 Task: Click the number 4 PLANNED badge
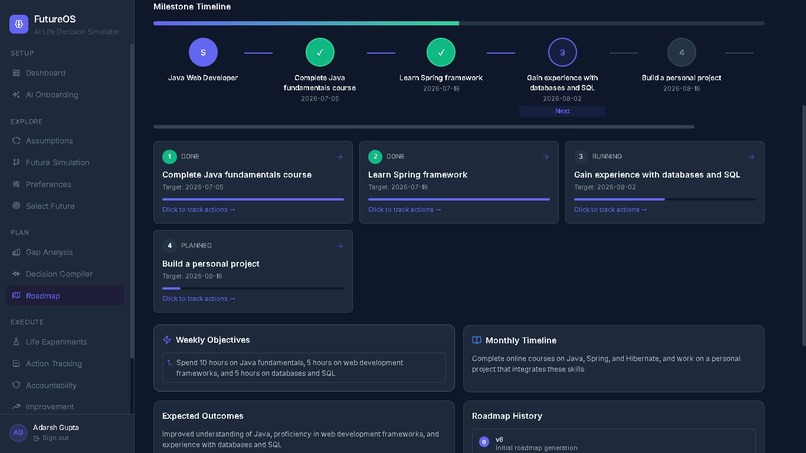[169, 245]
